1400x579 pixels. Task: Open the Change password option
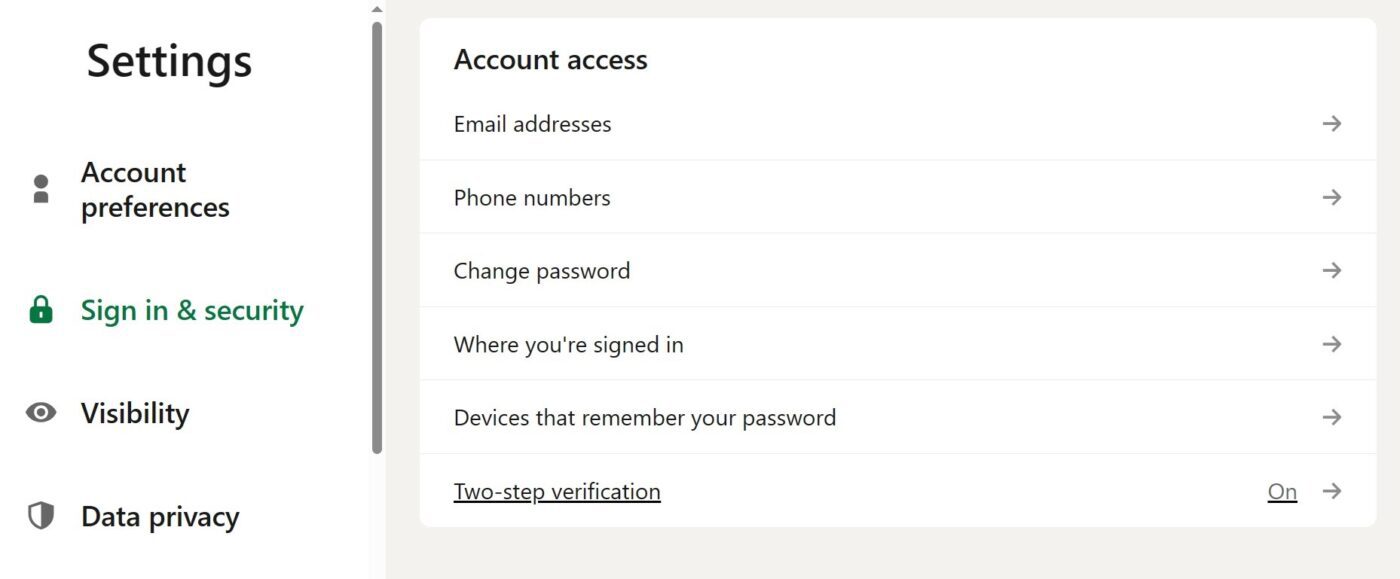(541, 271)
